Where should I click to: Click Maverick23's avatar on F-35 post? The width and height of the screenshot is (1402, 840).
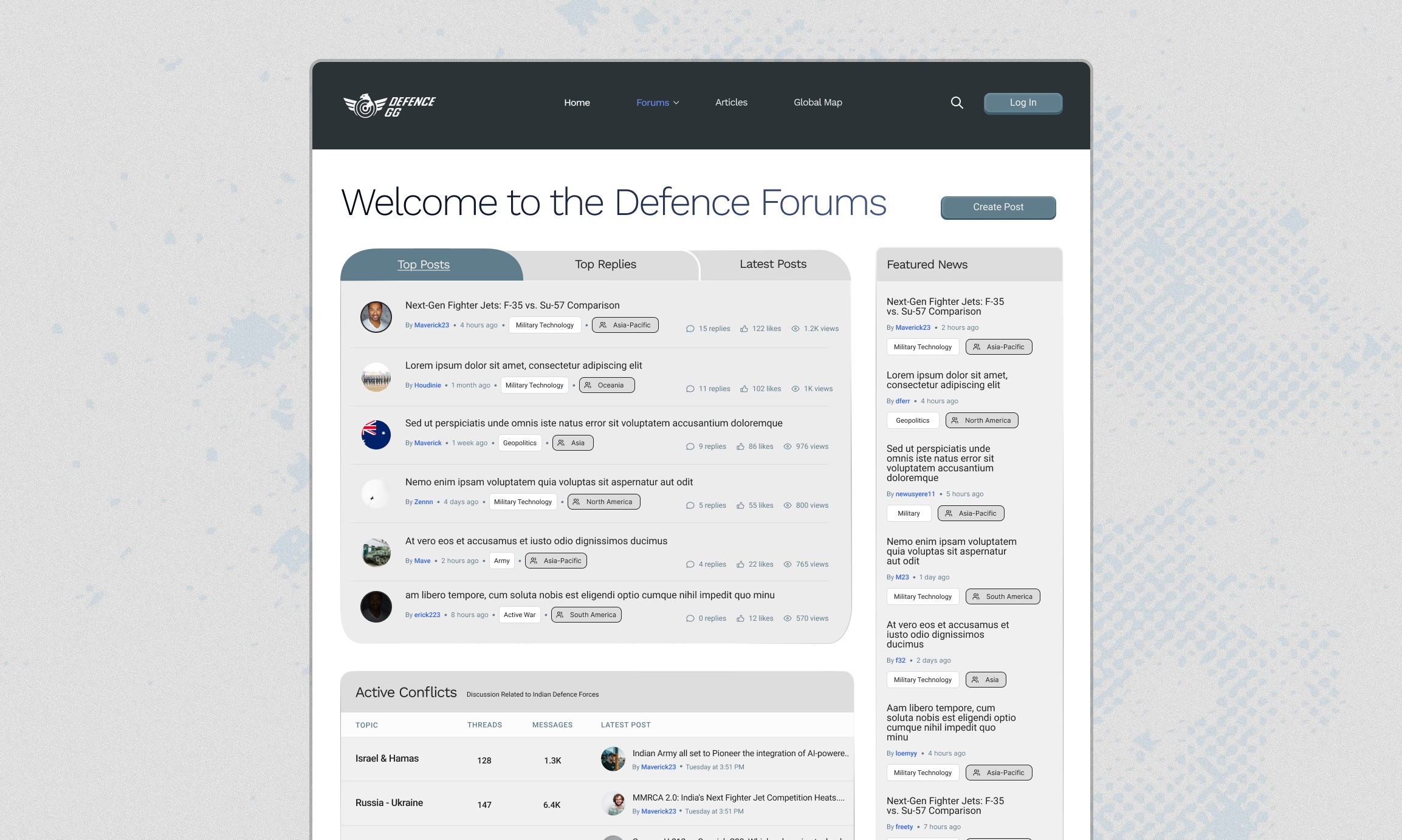click(x=376, y=316)
